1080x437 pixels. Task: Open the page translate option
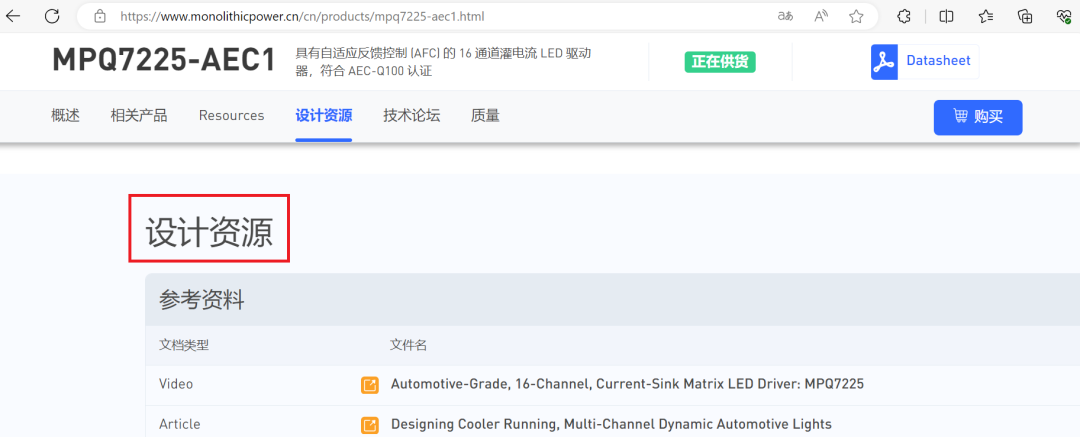point(785,17)
